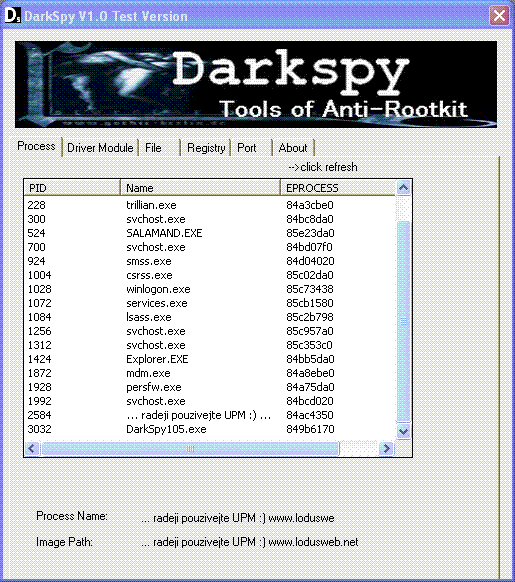
Task: Click the Darkspy banner image
Action: click(x=256, y=85)
